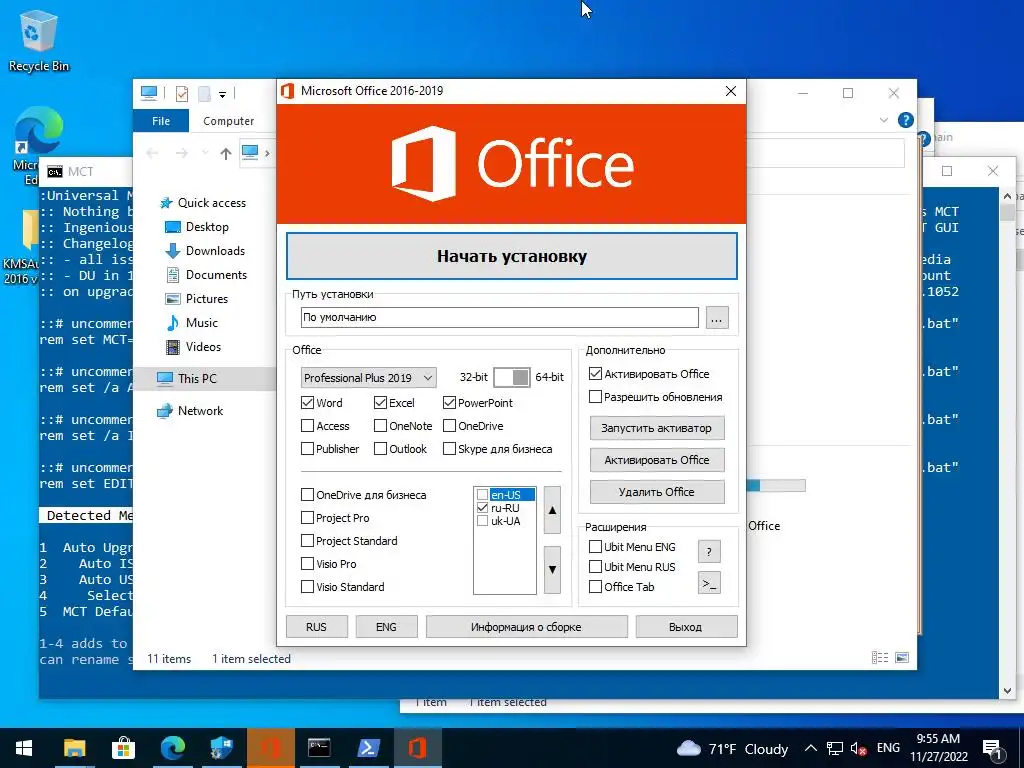Move the selected language up with the arrow
The width and height of the screenshot is (1024, 768).
pos(552,510)
